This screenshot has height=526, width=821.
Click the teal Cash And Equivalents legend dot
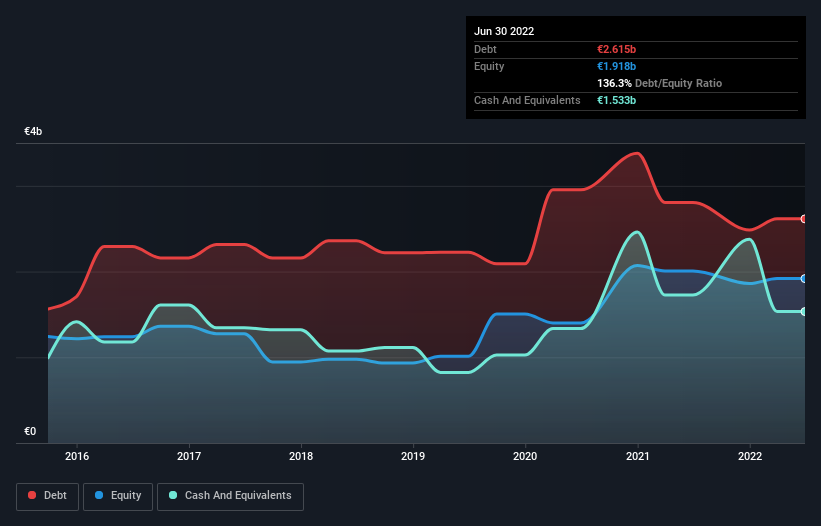[x=173, y=495]
